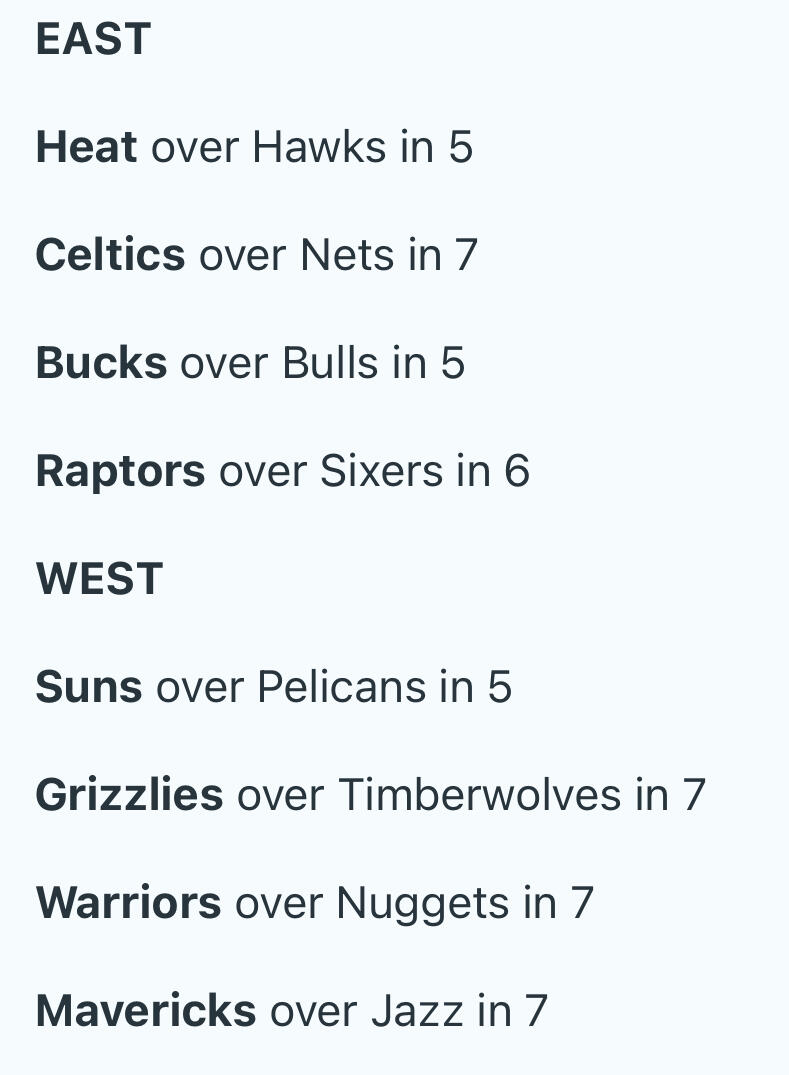Screen dimensions: 789x1075
Task: Click the text 'over Nets in 7'
Action: click(338, 255)
